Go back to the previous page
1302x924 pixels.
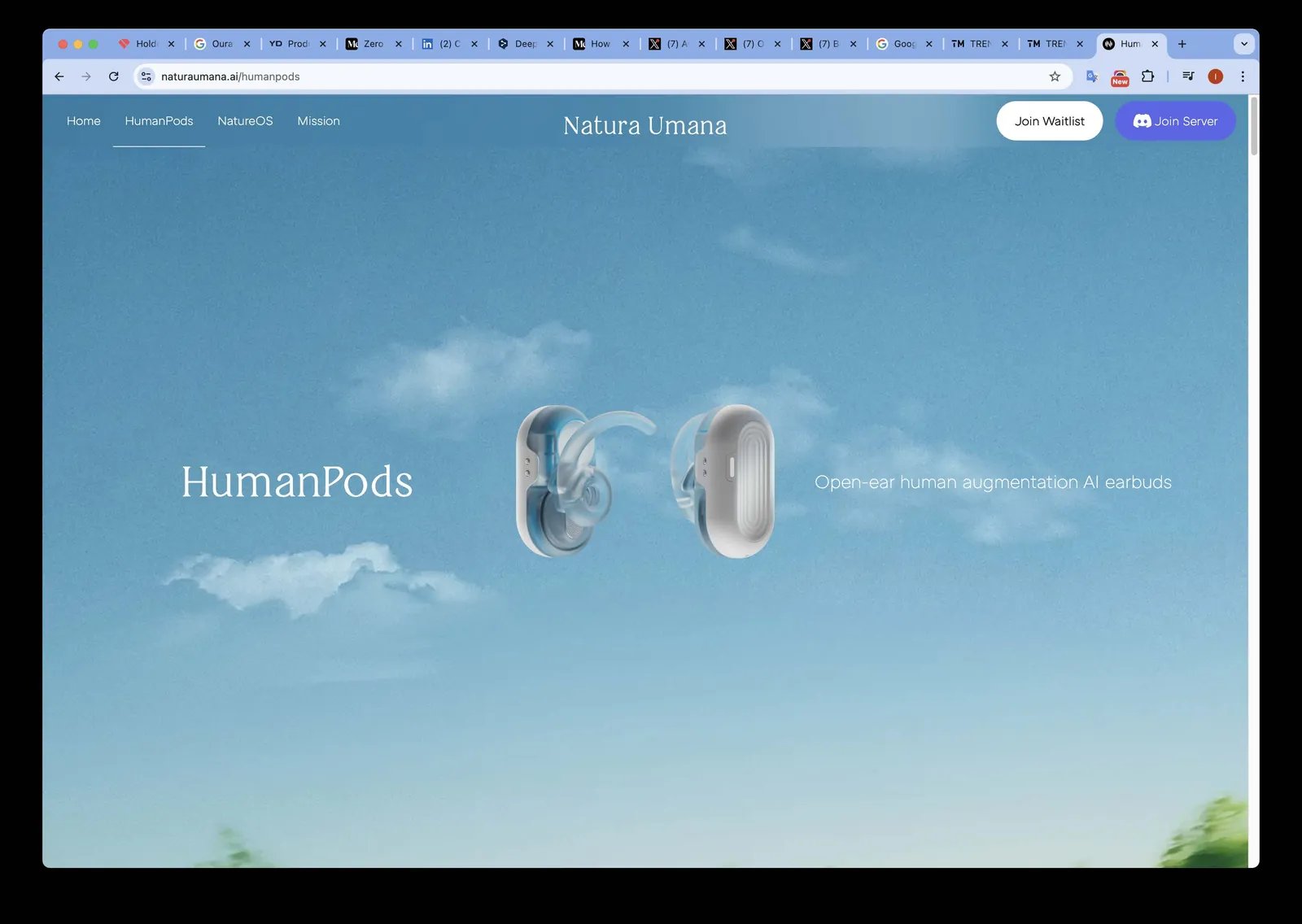pos(59,76)
